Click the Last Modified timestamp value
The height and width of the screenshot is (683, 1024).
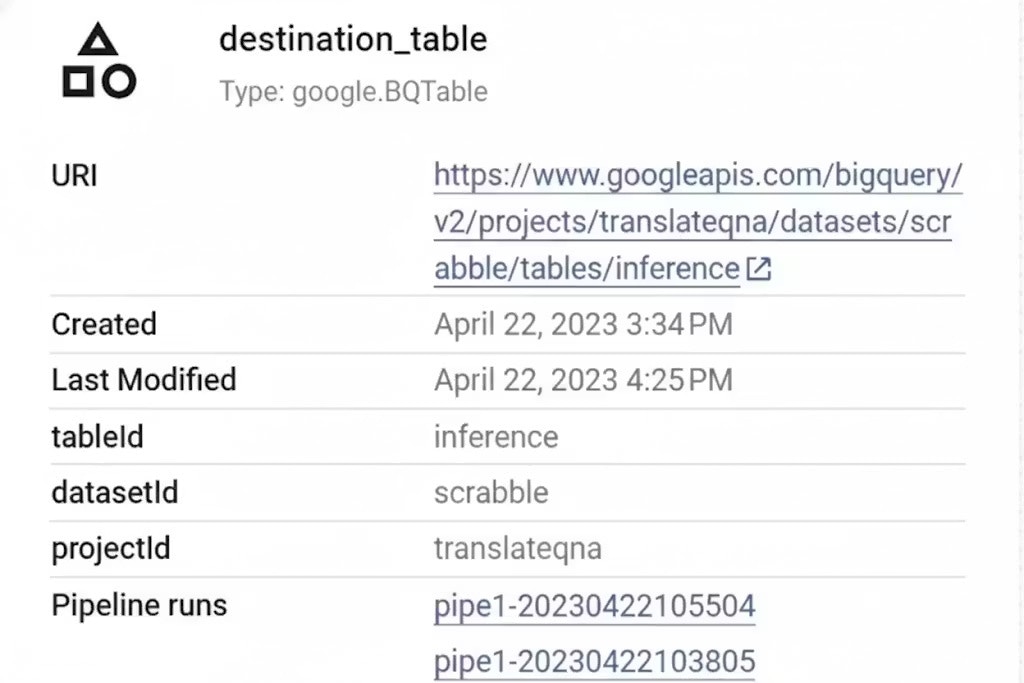click(583, 380)
